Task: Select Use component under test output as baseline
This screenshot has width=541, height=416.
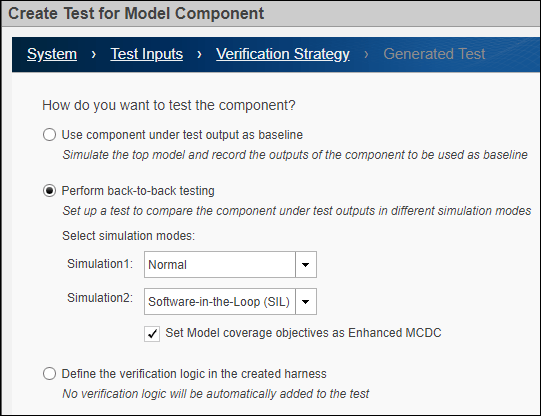Action: coord(49,134)
